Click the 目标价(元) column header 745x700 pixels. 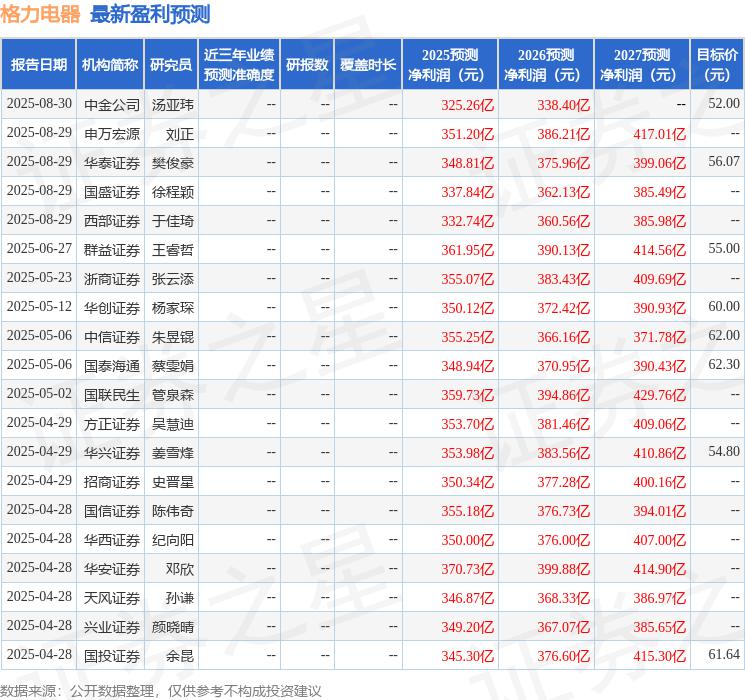point(717,64)
